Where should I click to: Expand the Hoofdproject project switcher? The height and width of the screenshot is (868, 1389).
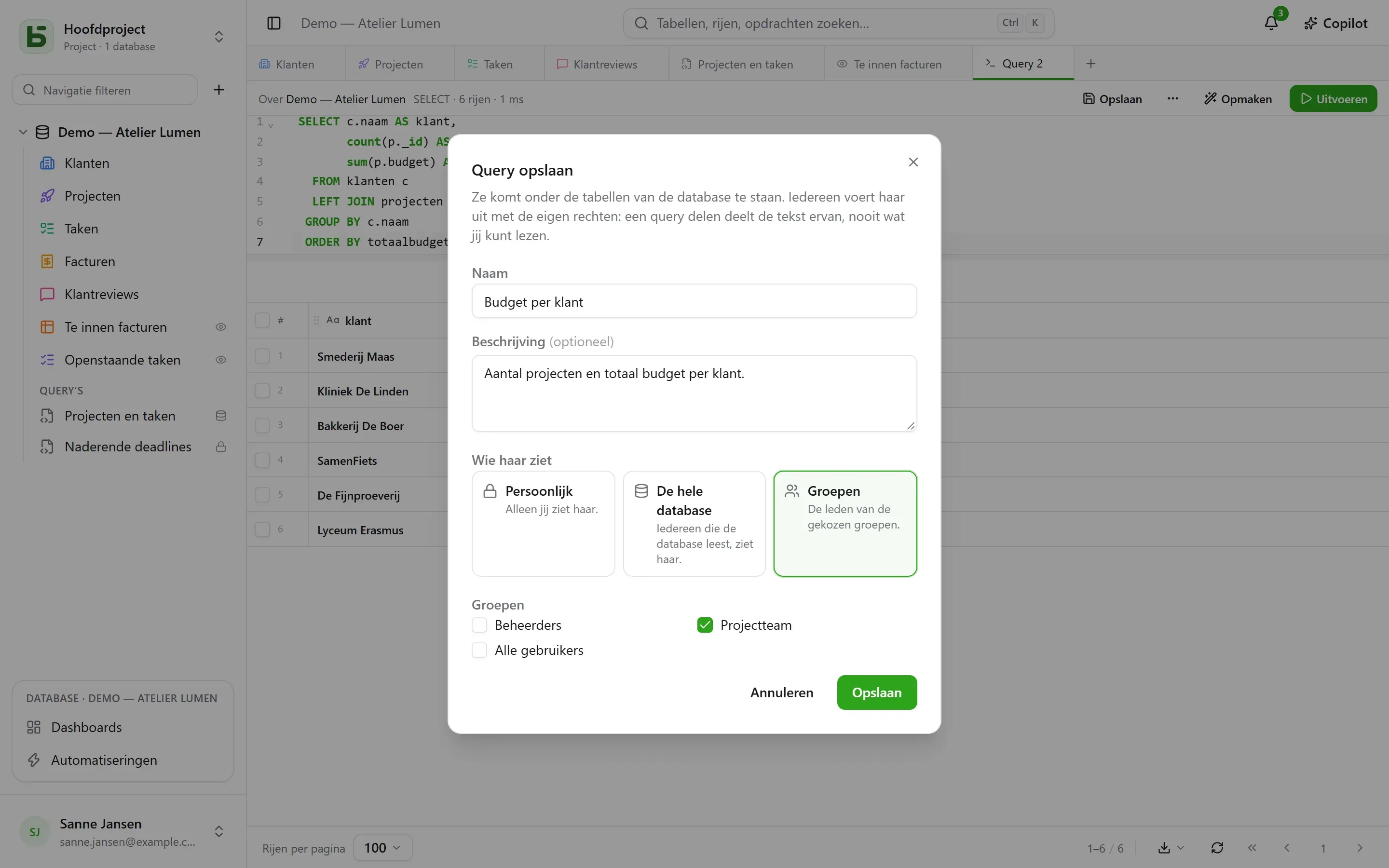click(x=218, y=37)
